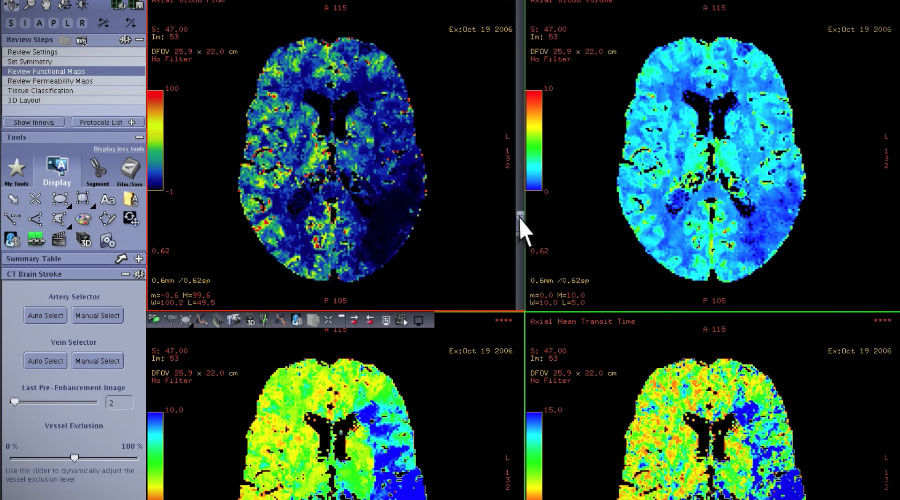Screen dimensions: 900x500
Task: Click the magnifier zoom tool icon
Action: [x=29, y=5]
